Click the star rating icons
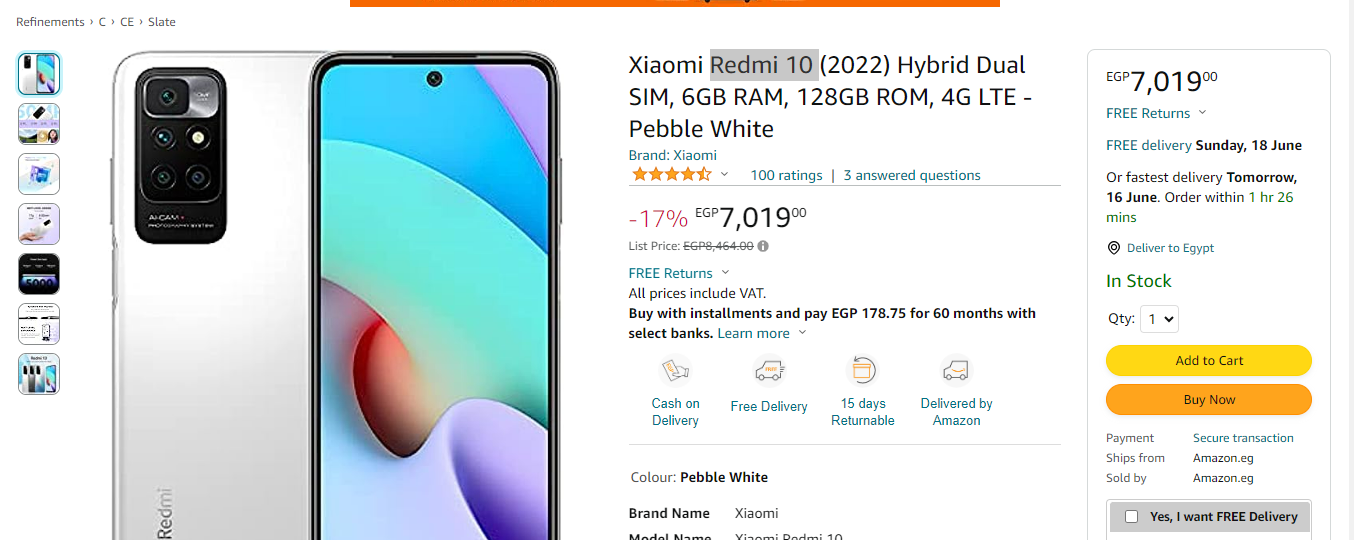 click(671, 175)
